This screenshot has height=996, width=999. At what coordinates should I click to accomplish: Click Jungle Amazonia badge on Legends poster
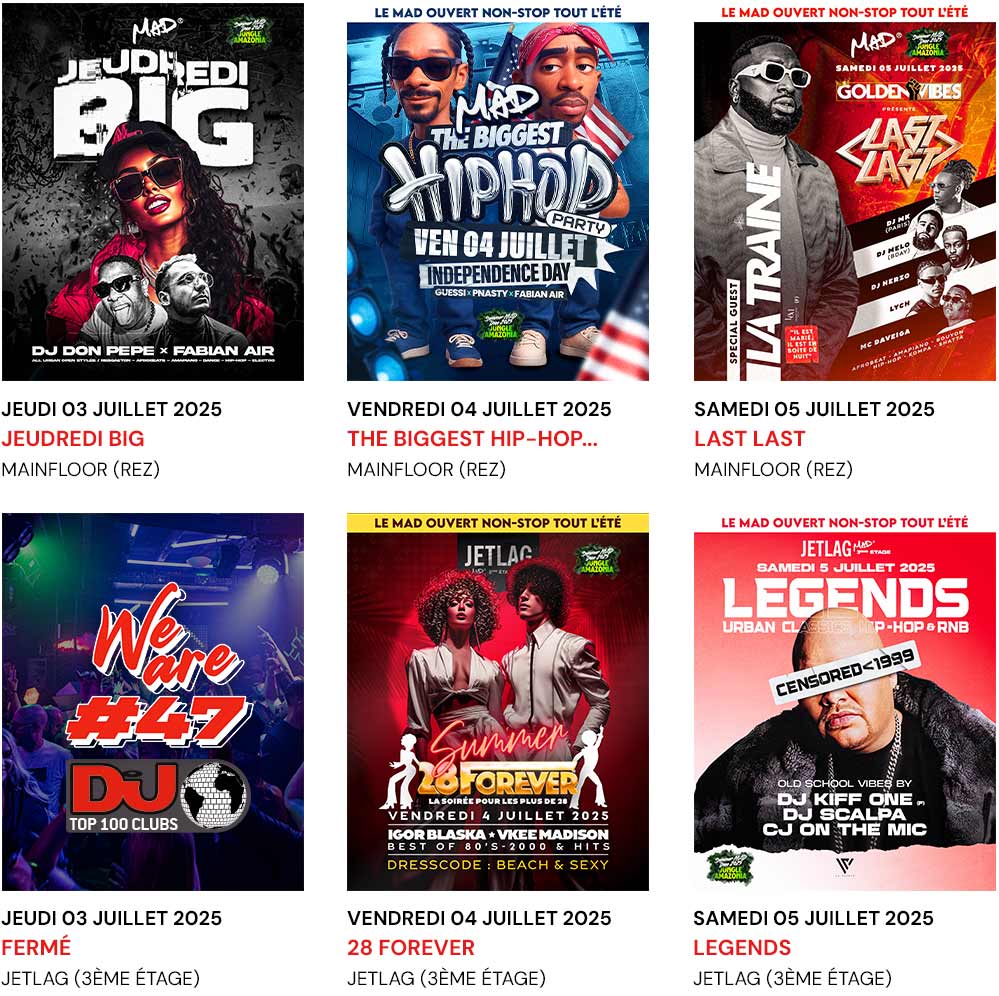(731, 866)
